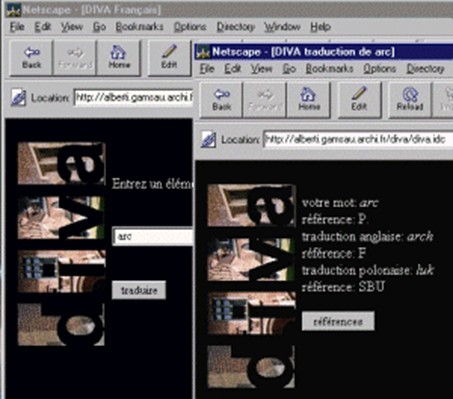The width and height of the screenshot is (453, 399).
Task: Click location bookmark icon in front window
Action: (209, 139)
